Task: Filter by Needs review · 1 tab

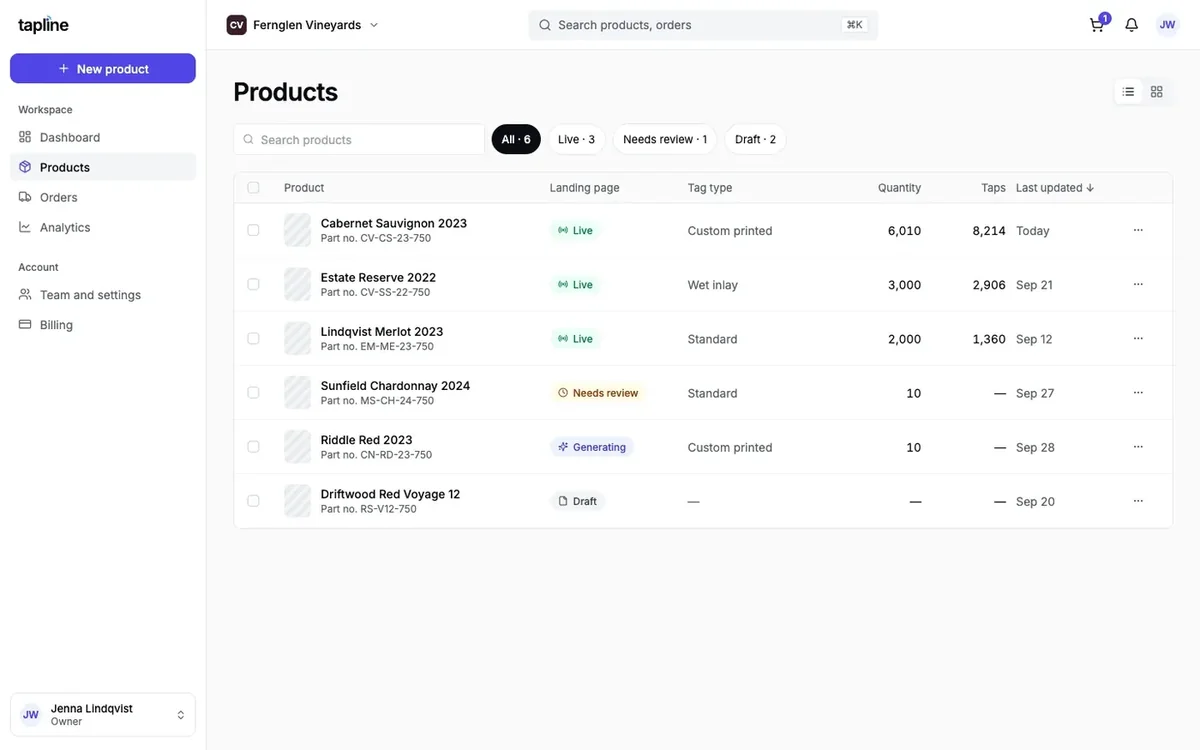Action: pyautogui.click(x=665, y=139)
